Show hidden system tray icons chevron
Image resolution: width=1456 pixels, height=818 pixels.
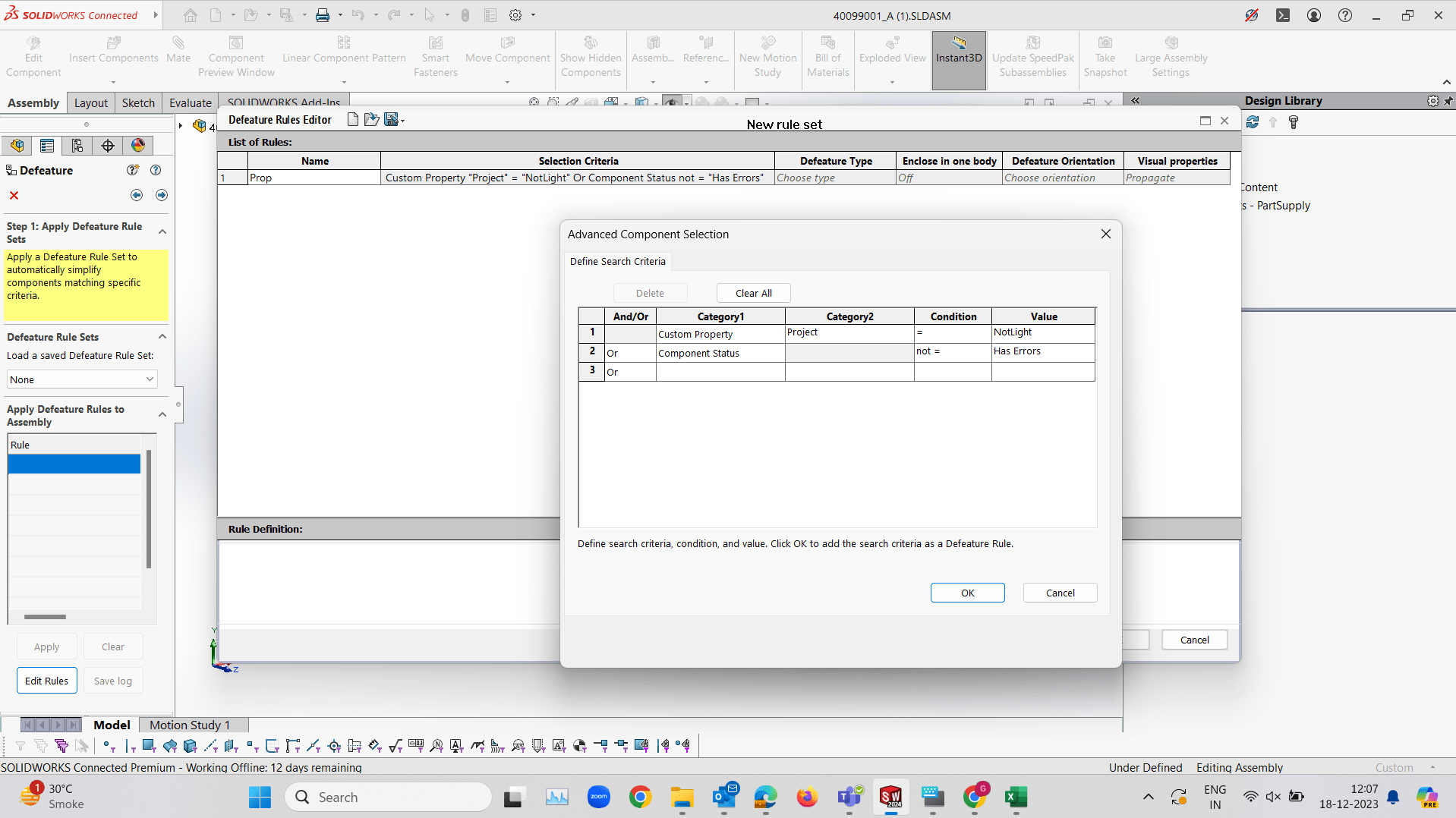point(1149,797)
